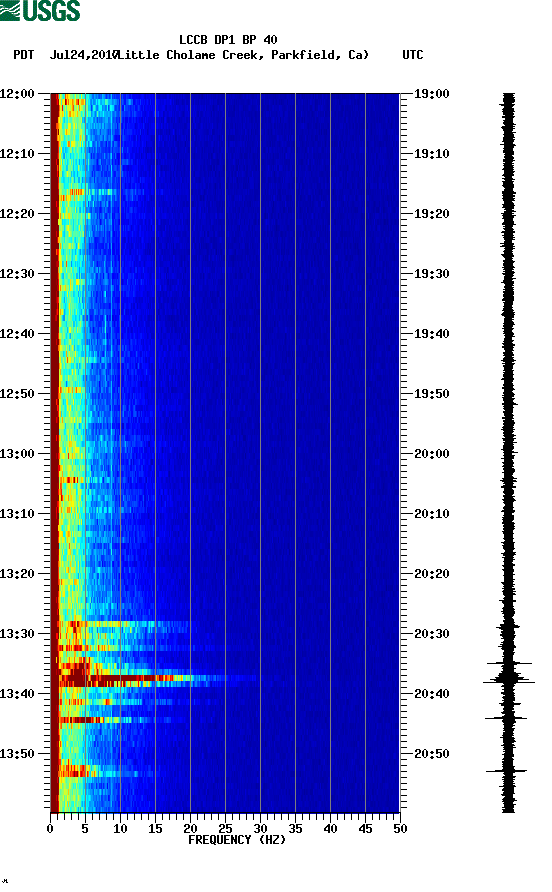Click the 19:00 UTC time label
The height and width of the screenshot is (892, 552).
(x=431, y=94)
